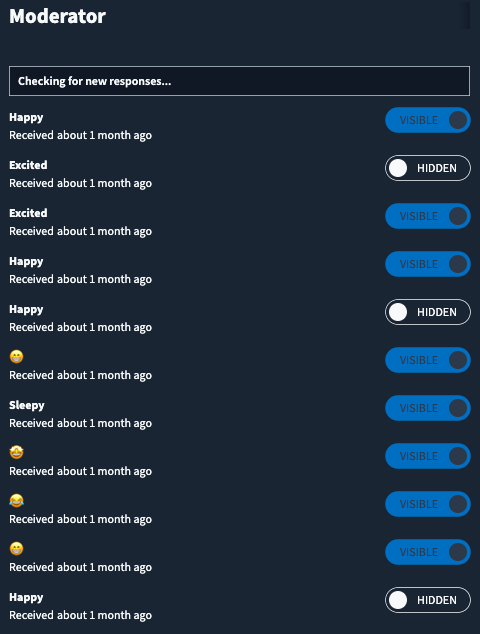
Task: Toggle off the star-struck emoji's VISIBLE switch
Action: pos(428,456)
